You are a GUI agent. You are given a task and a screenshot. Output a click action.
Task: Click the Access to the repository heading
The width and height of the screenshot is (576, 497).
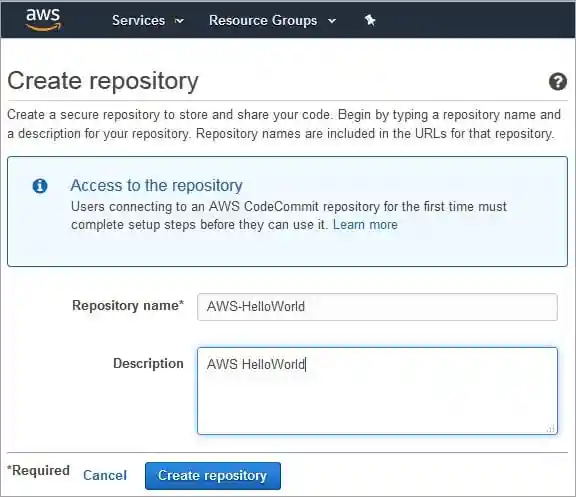pos(156,186)
